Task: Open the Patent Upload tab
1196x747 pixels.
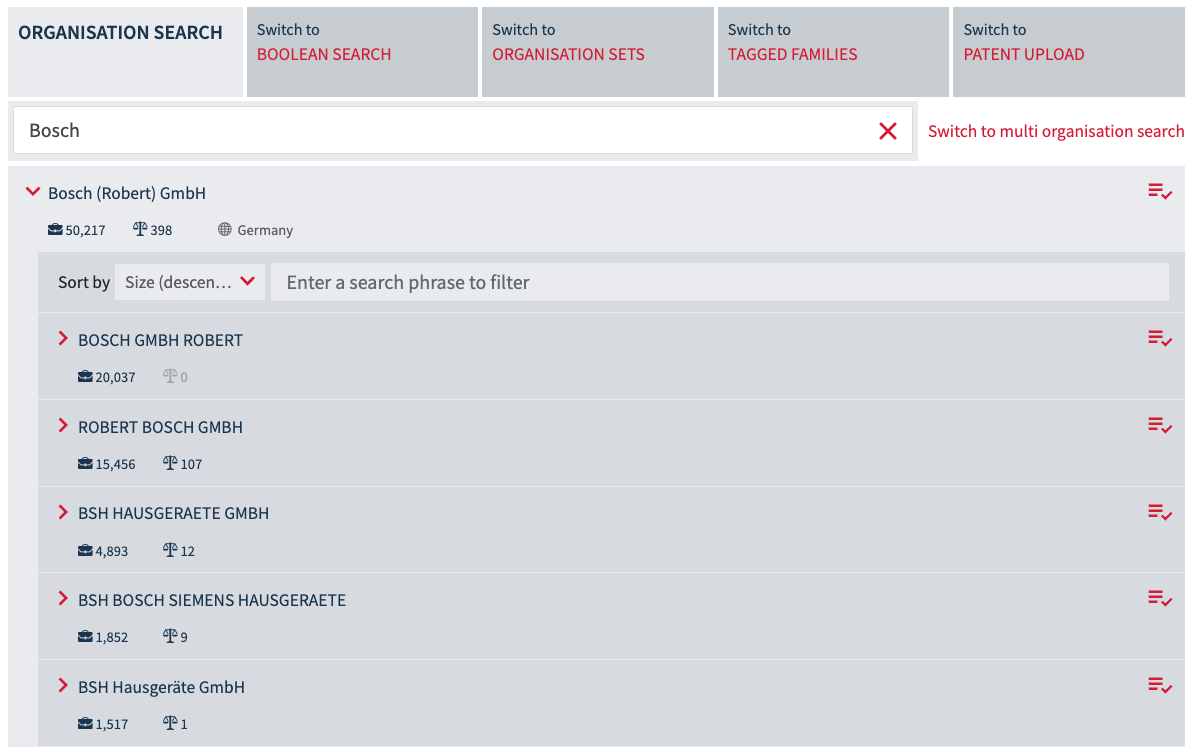Action: click(x=1068, y=52)
